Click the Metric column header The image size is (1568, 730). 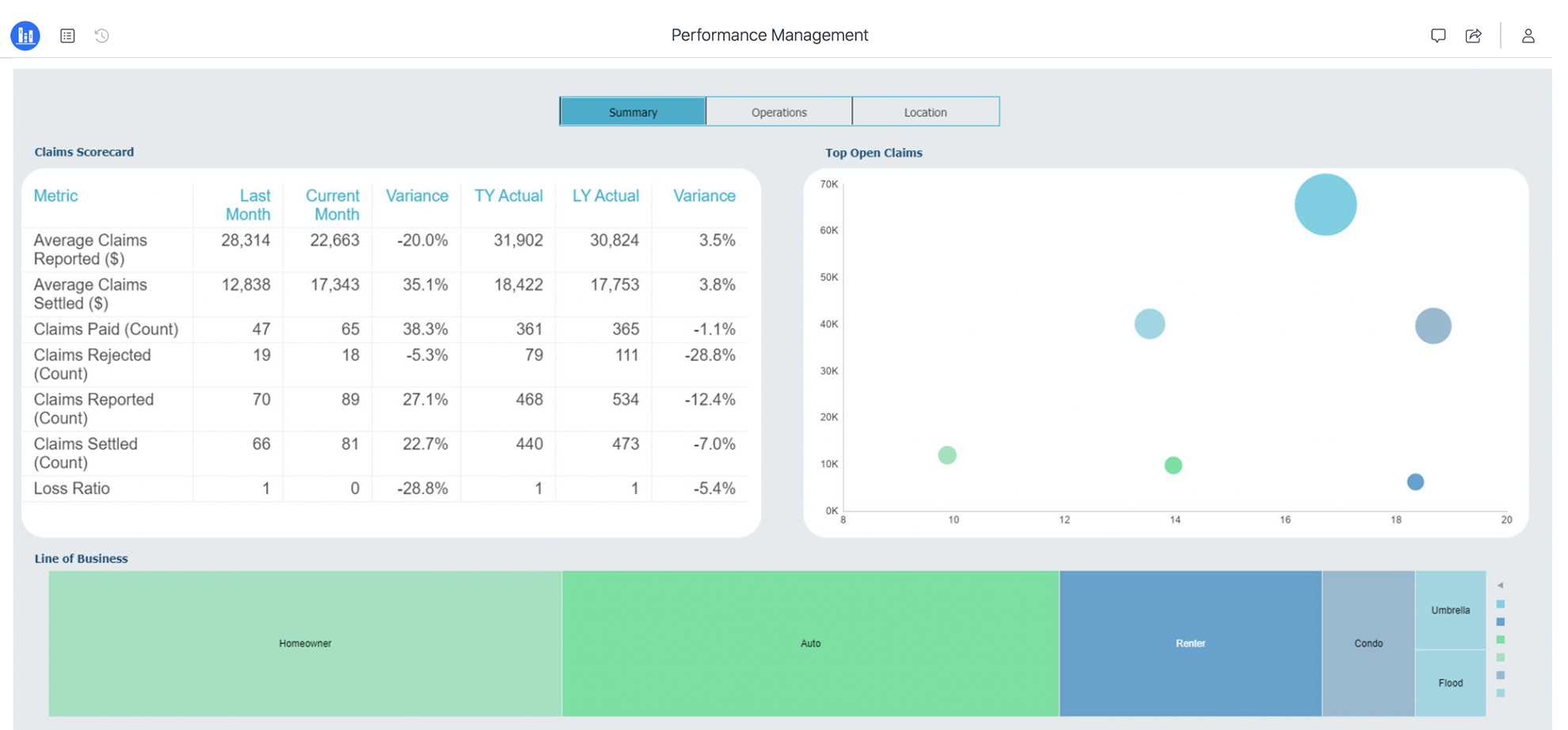(55, 196)
